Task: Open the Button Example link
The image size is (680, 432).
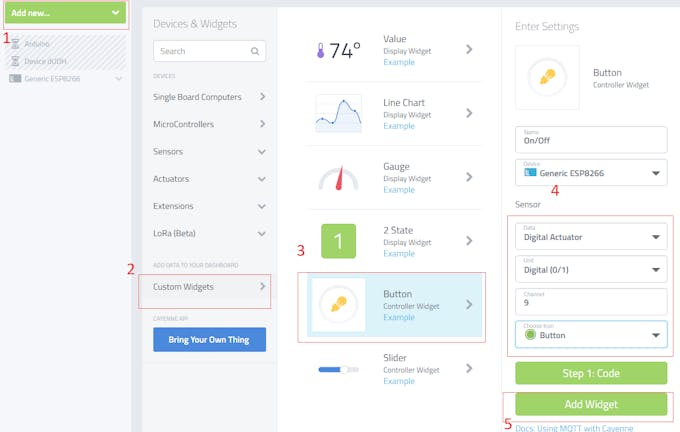Action: tap(399, 317)
